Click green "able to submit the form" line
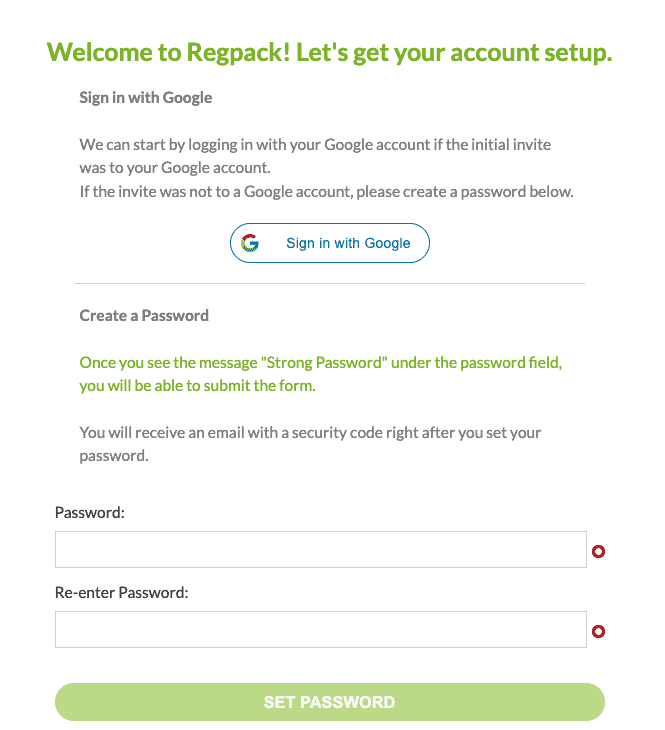Image resolution: width=665 pixels, height=730 pixels. coord(197,386)
